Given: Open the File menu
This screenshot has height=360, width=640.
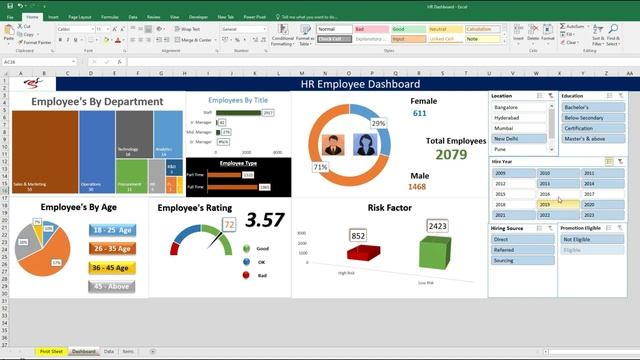Looking at the screenshot, I should (x=10, y=17).
